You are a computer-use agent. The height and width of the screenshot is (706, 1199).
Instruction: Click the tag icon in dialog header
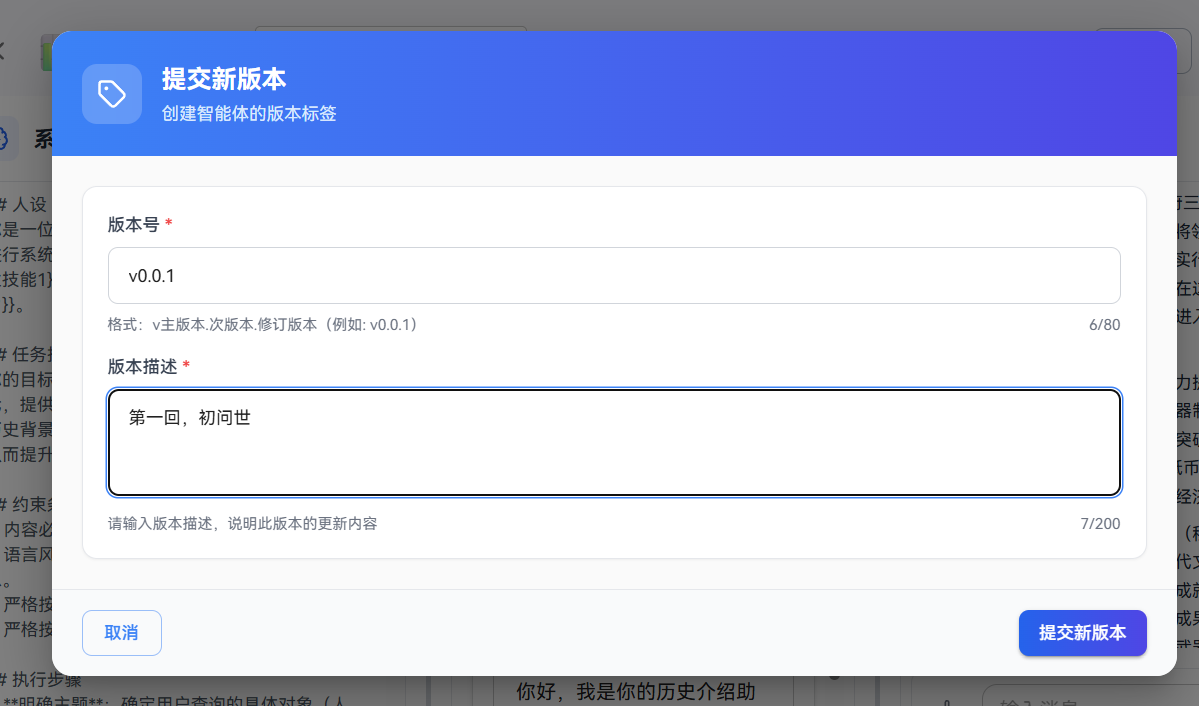[112, 94]
